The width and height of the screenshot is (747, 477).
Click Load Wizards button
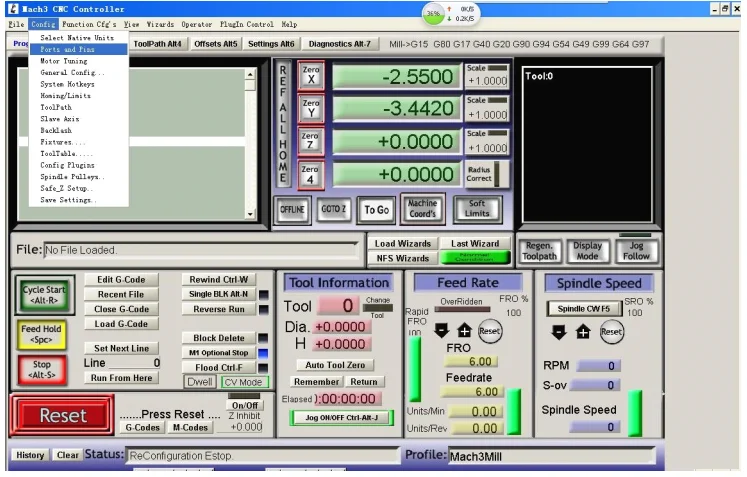(403, 244)
